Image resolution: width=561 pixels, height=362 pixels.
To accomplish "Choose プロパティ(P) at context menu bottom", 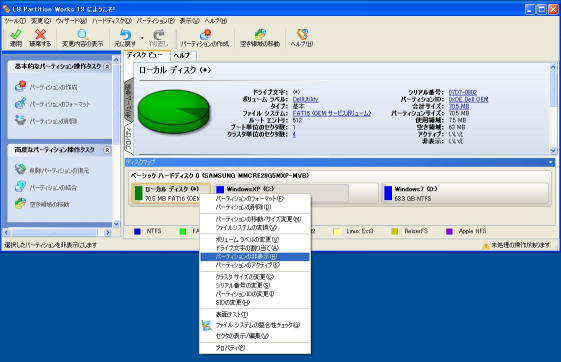I will point(255,348).
